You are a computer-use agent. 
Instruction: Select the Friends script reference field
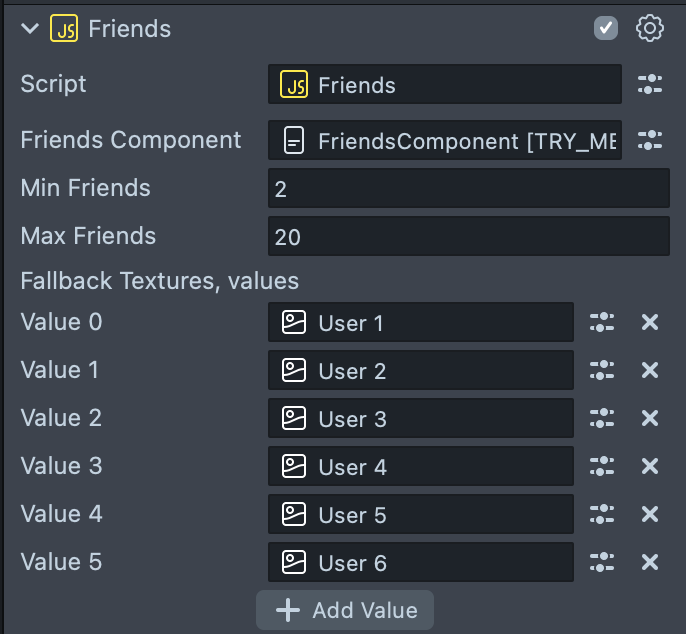click(444, 85)
